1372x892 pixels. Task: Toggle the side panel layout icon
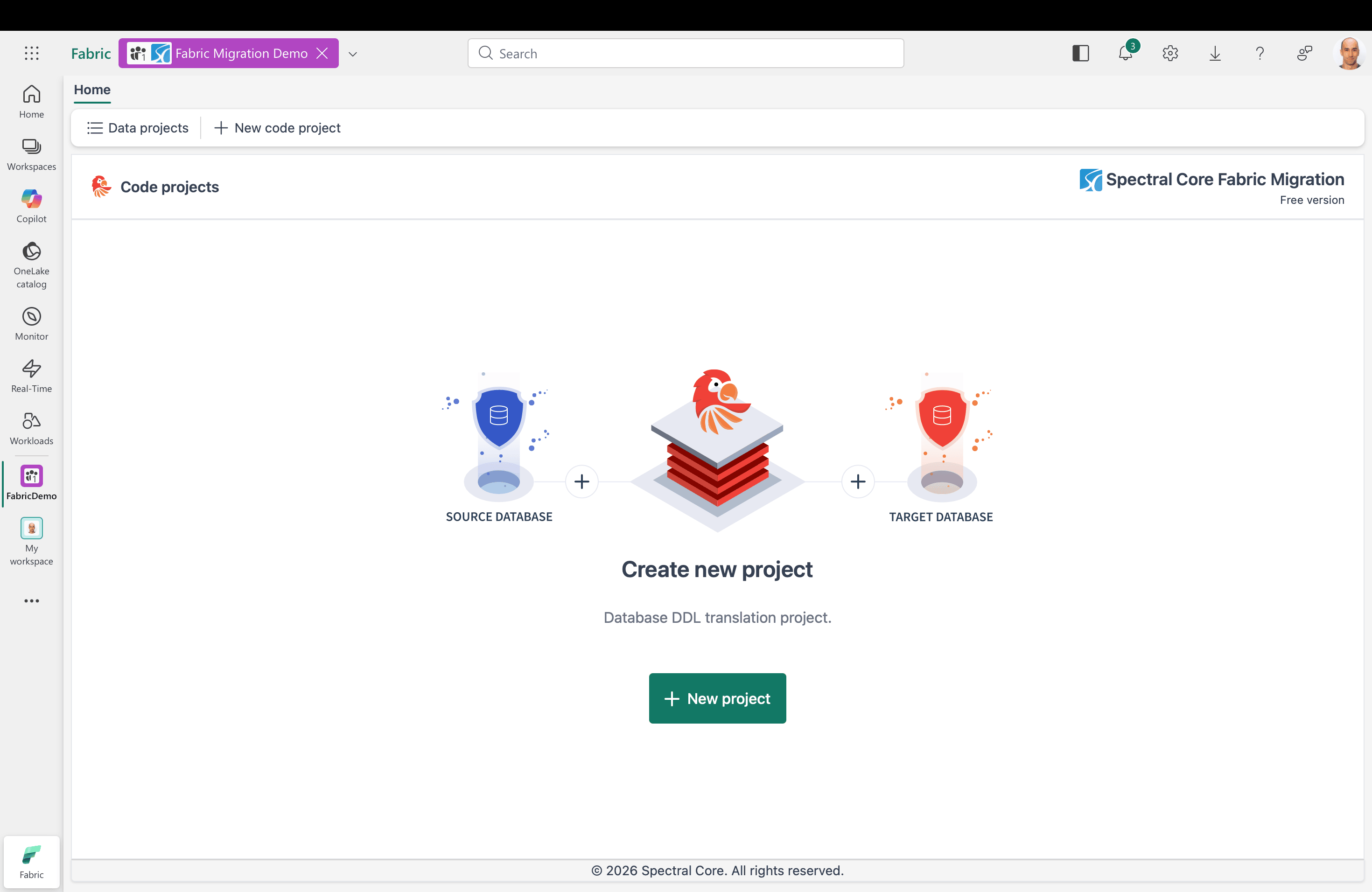(1080, 54)
